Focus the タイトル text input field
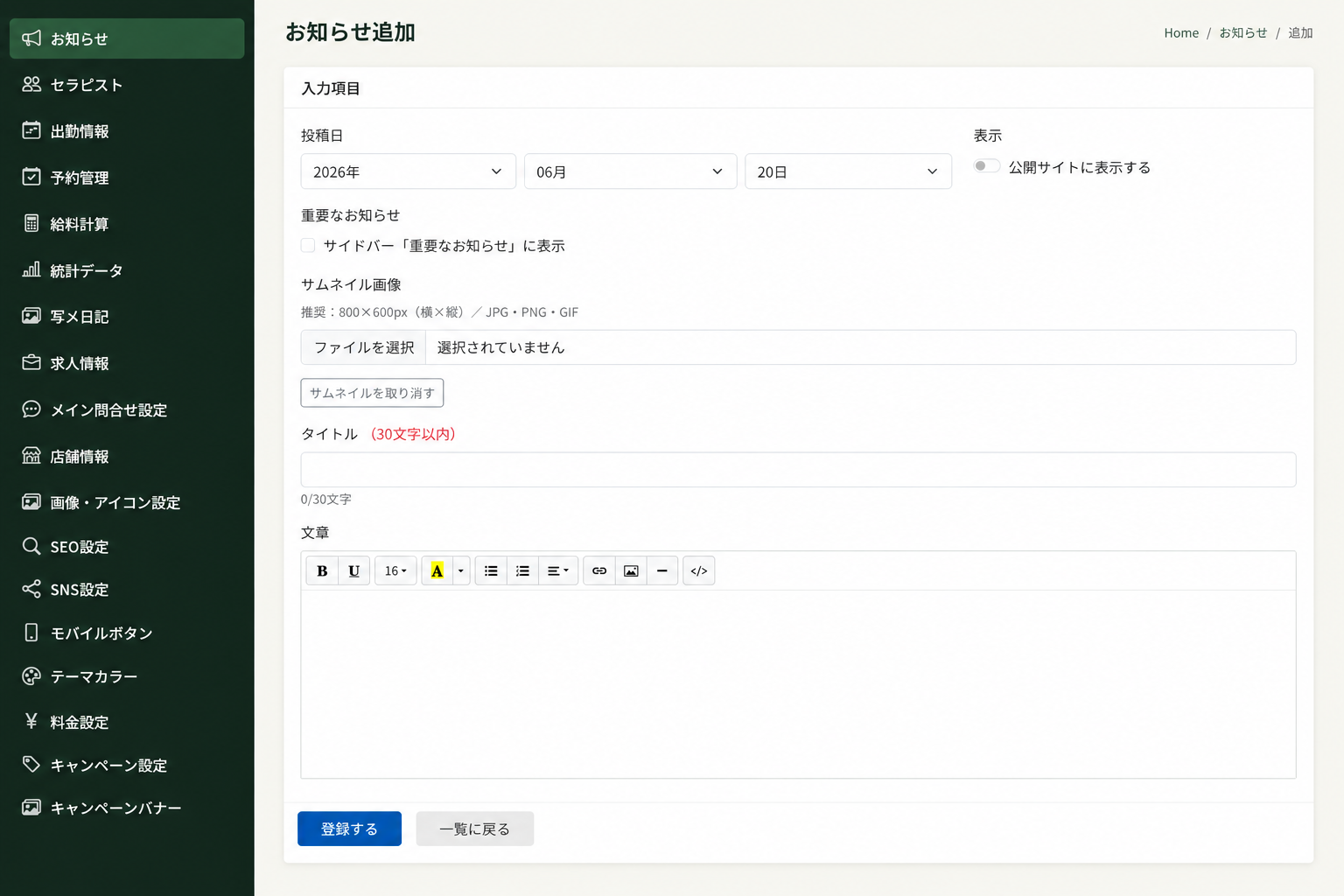 (x=798, y=470)
